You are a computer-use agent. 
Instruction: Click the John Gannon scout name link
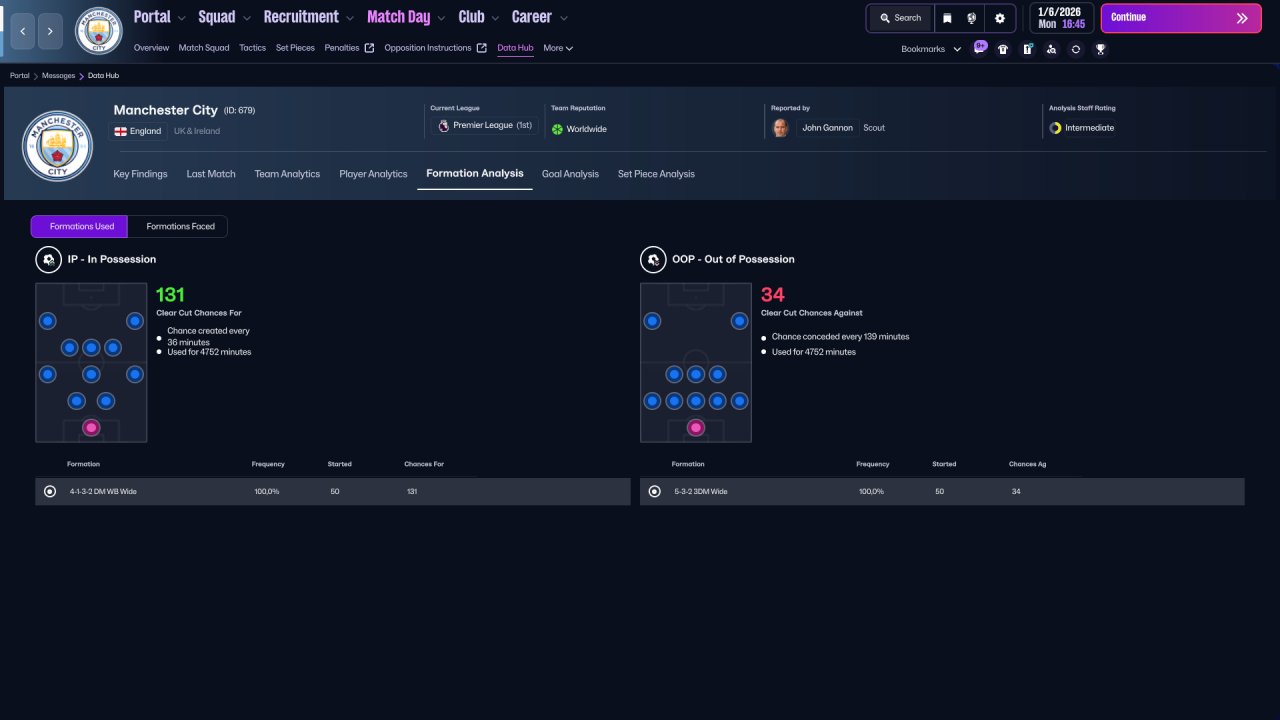[827, 128]
